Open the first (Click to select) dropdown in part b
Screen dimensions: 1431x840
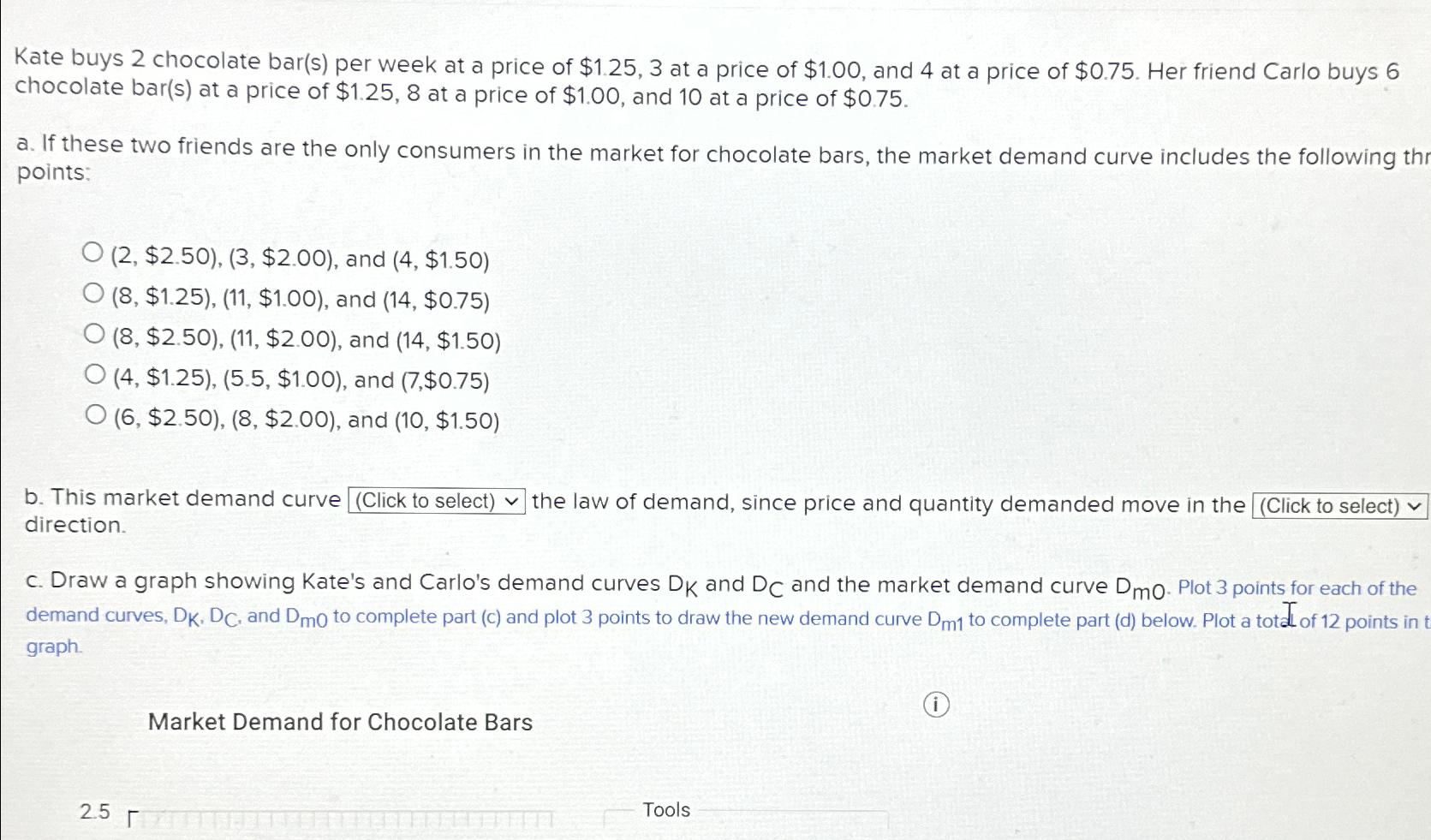click(x=433, y=501)
